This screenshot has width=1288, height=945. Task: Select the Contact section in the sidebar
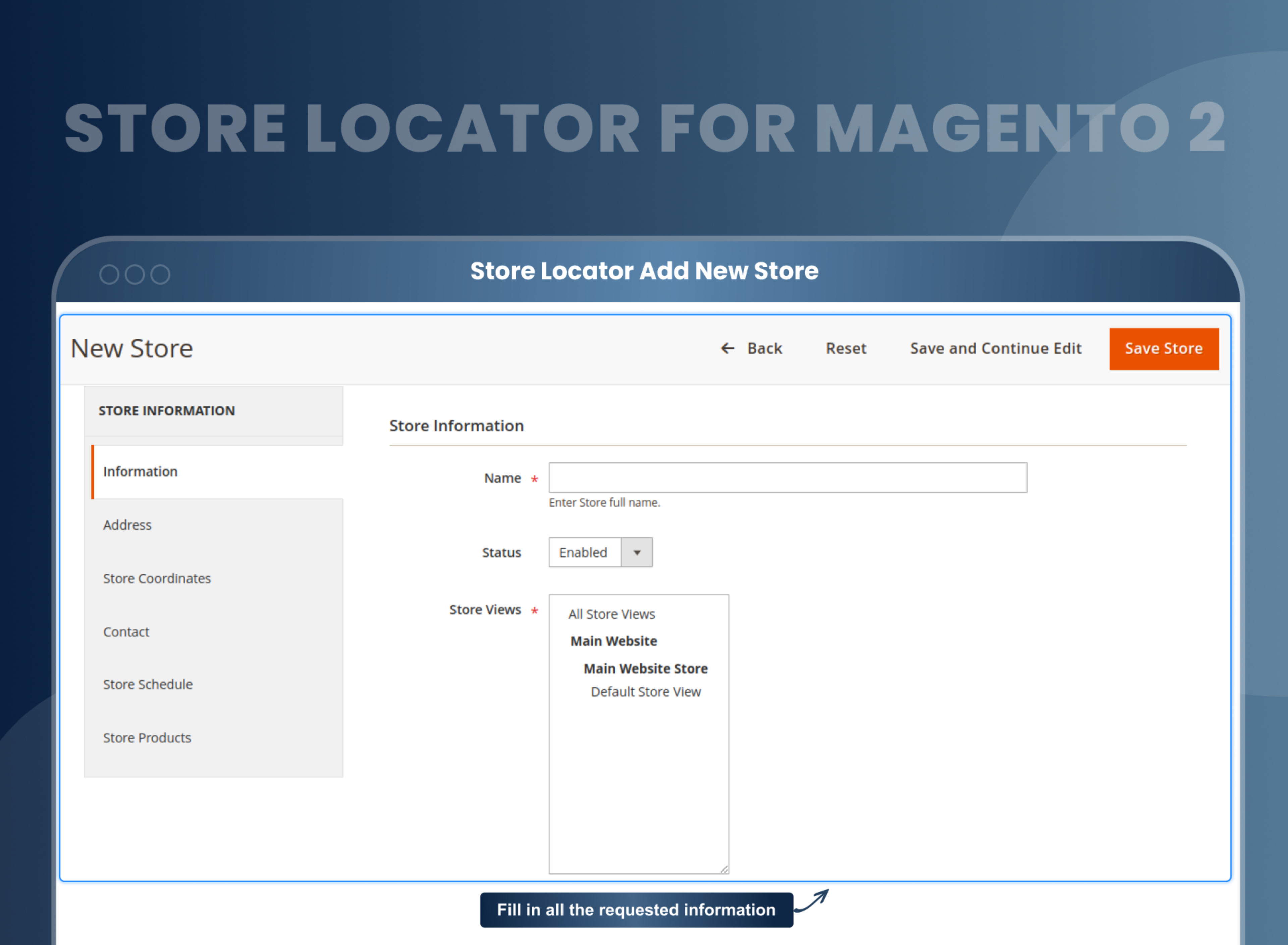pos(126,632)
